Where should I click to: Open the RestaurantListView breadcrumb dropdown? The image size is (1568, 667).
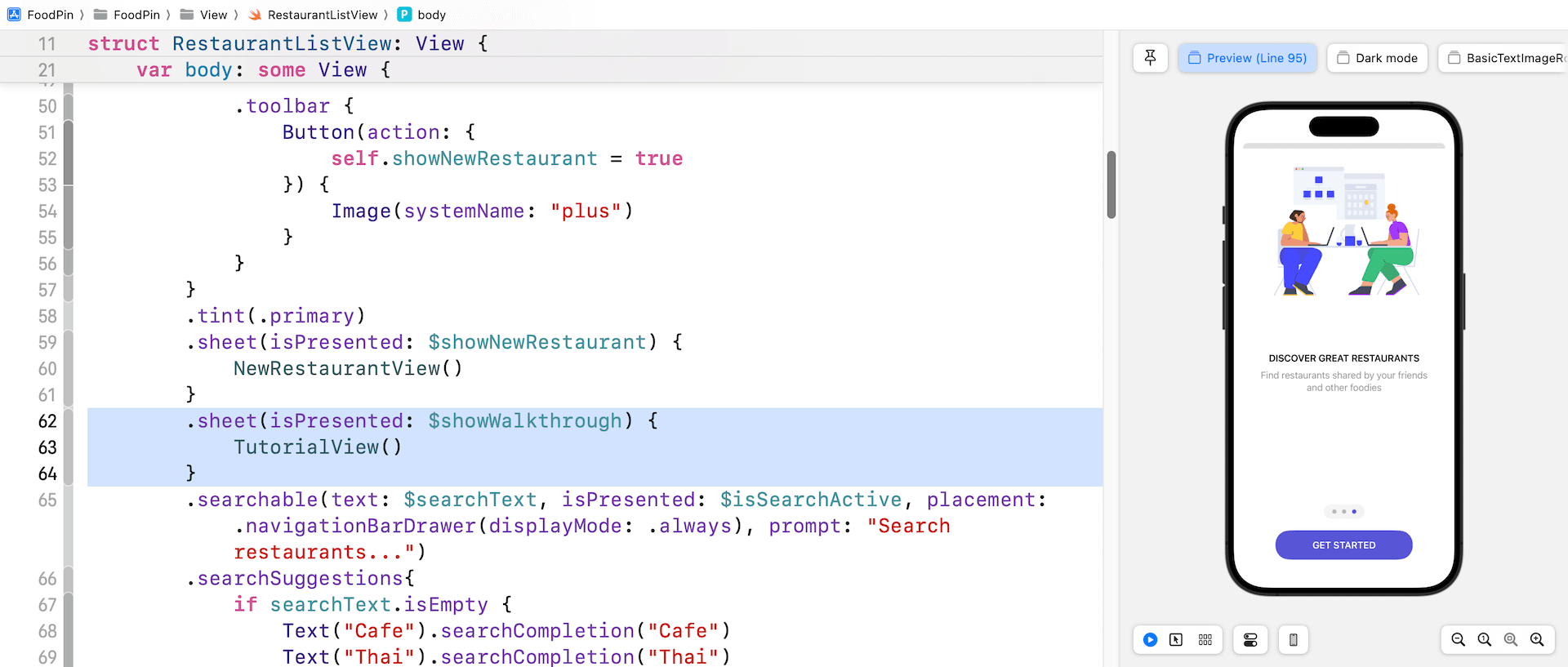322,15
